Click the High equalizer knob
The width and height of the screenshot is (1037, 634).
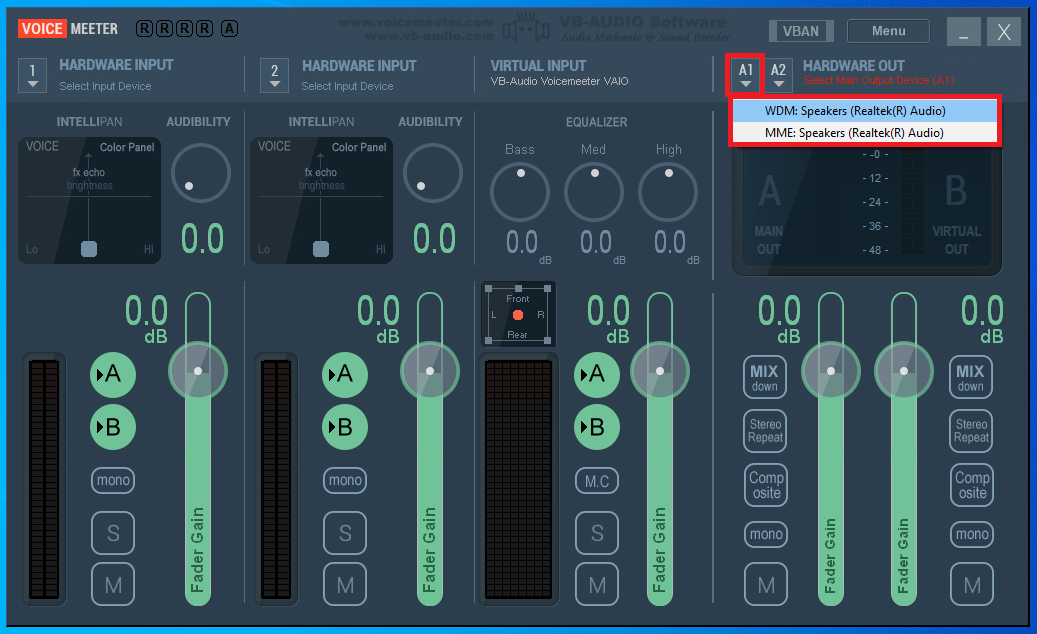(668, 192)
